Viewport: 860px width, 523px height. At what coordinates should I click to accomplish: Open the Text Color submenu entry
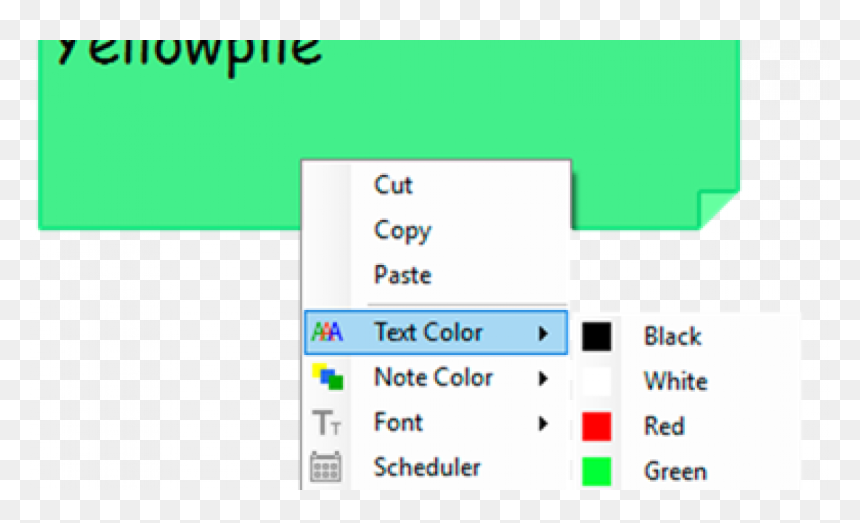pyautogui.click(x=436, y=332)
